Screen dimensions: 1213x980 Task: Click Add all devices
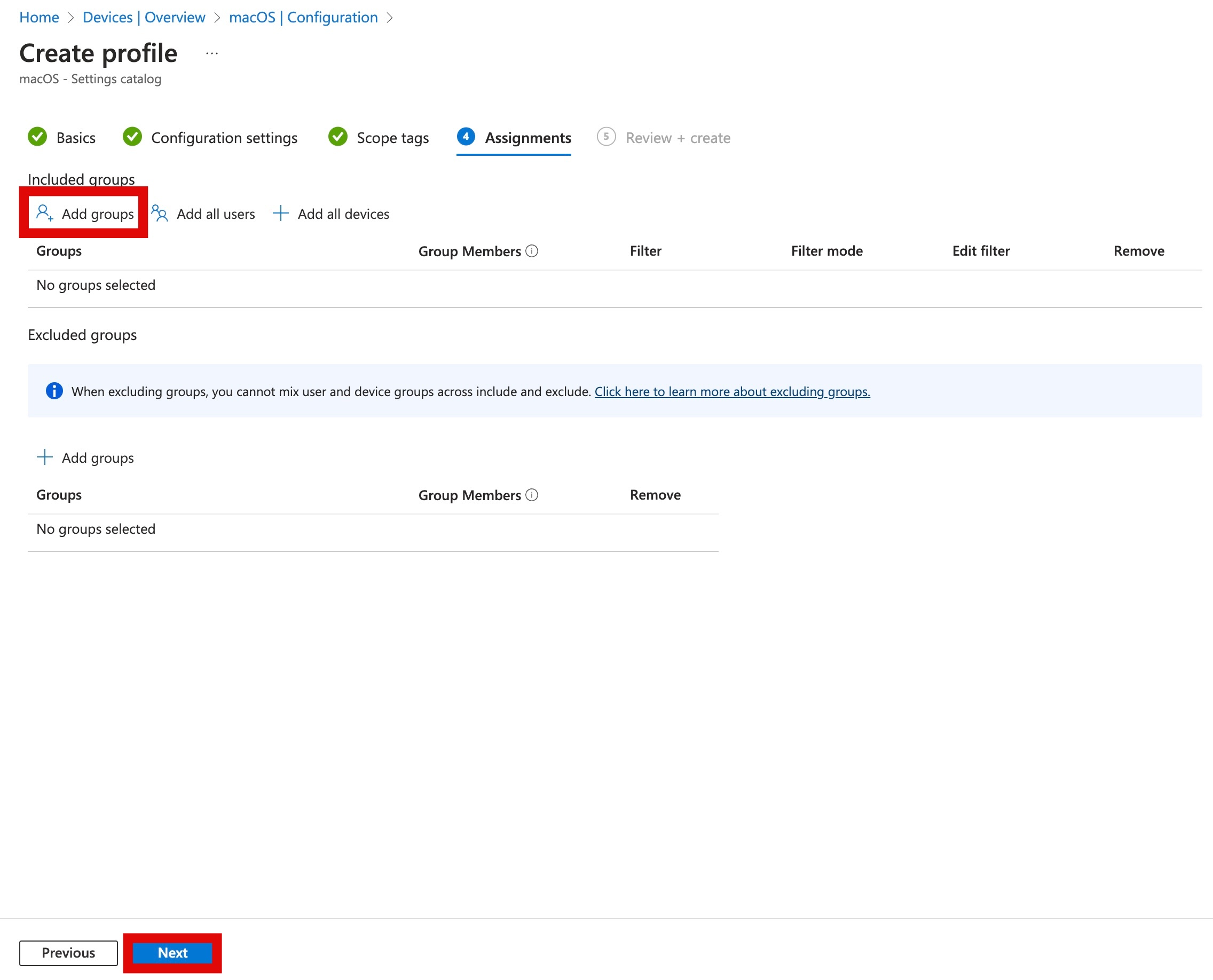click(x=331, y=214)
